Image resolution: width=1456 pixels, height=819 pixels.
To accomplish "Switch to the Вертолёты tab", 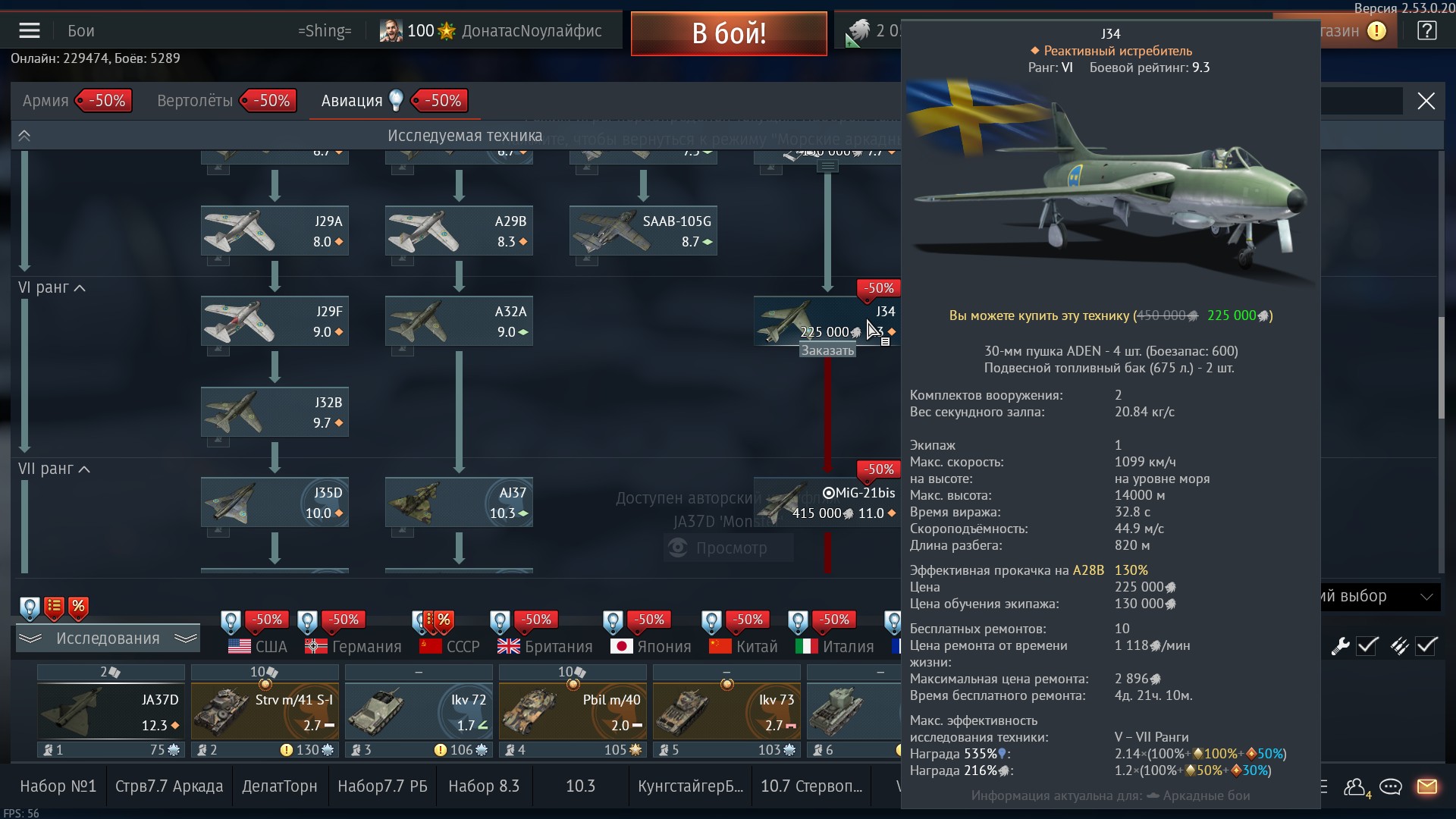I will coord(195,101).
